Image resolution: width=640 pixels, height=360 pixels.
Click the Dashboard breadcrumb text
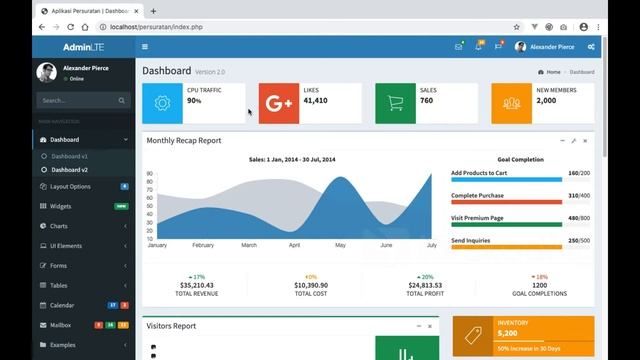582,72
